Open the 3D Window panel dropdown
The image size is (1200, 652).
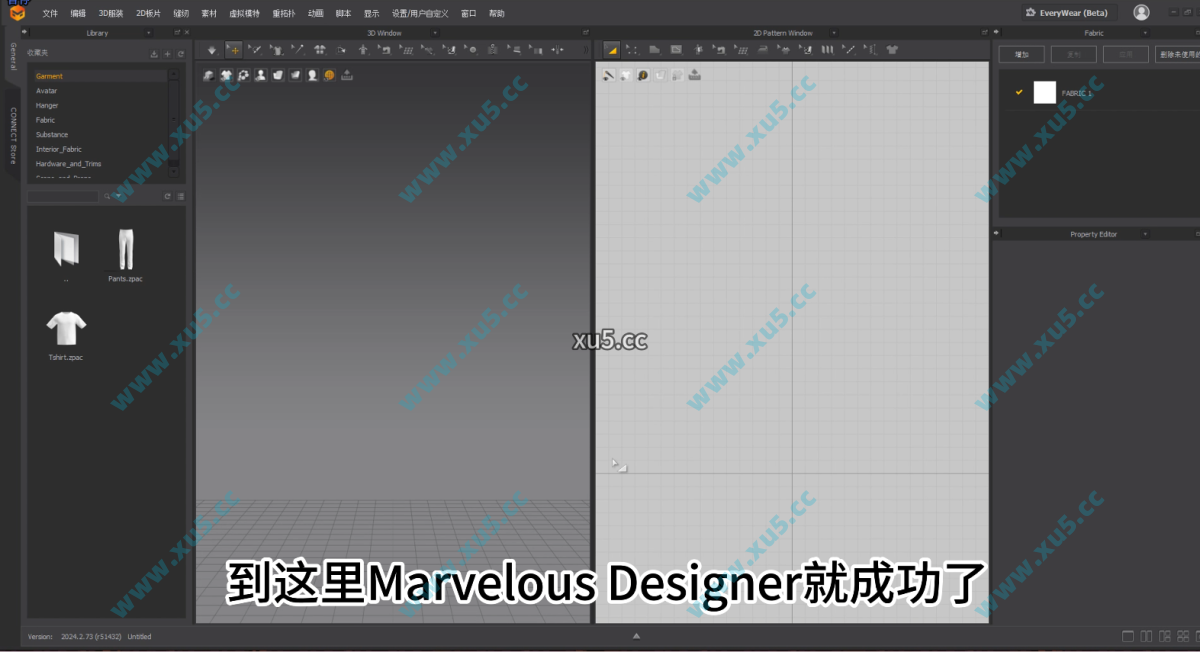click(435, 32)
